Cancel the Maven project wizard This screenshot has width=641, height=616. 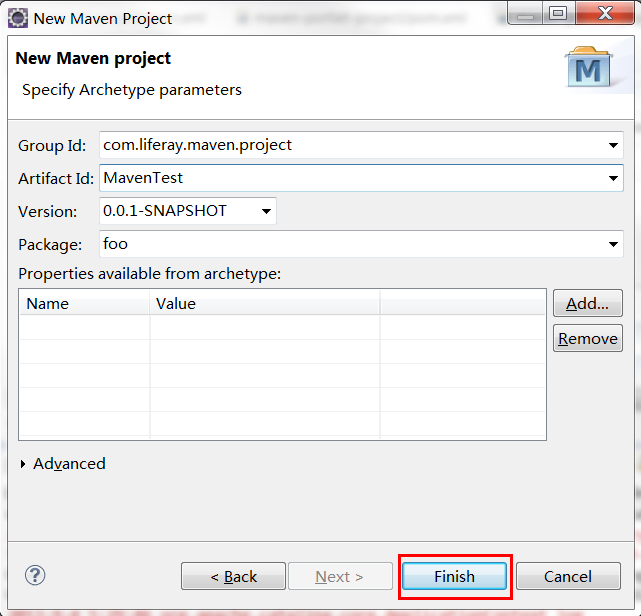tap(567, 576)
